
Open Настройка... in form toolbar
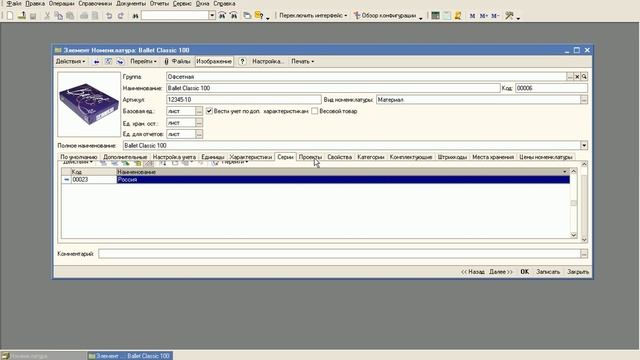268,61
